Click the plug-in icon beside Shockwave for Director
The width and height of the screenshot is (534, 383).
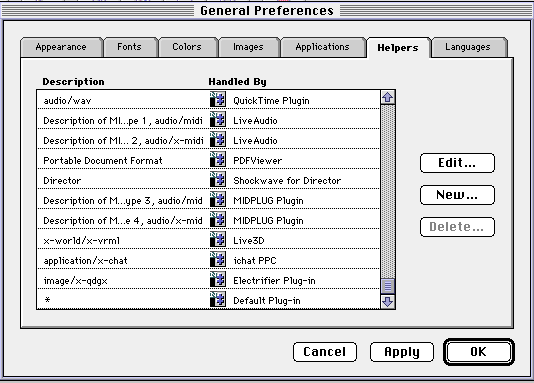pos(218,179)
